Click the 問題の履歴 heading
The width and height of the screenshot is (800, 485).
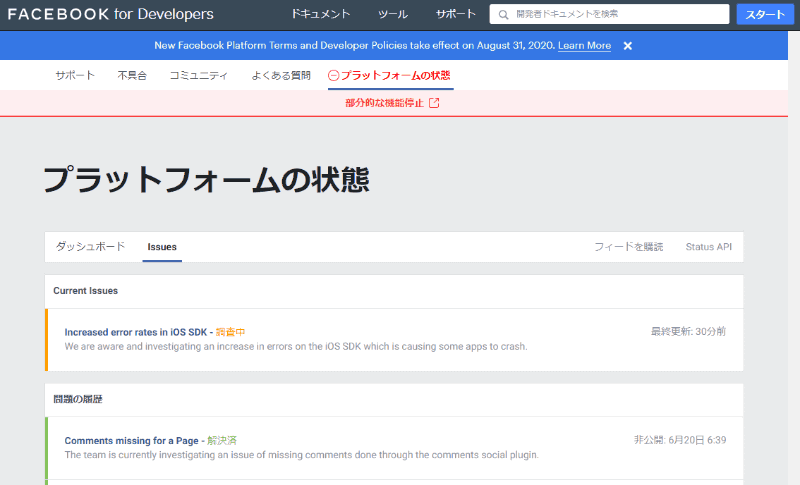coord(78,399)
